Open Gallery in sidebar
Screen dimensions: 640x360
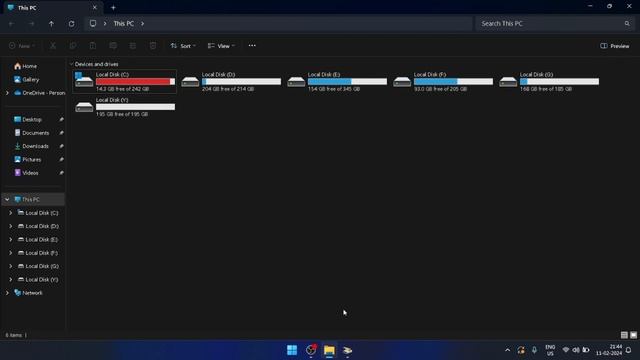click(27, 80)
